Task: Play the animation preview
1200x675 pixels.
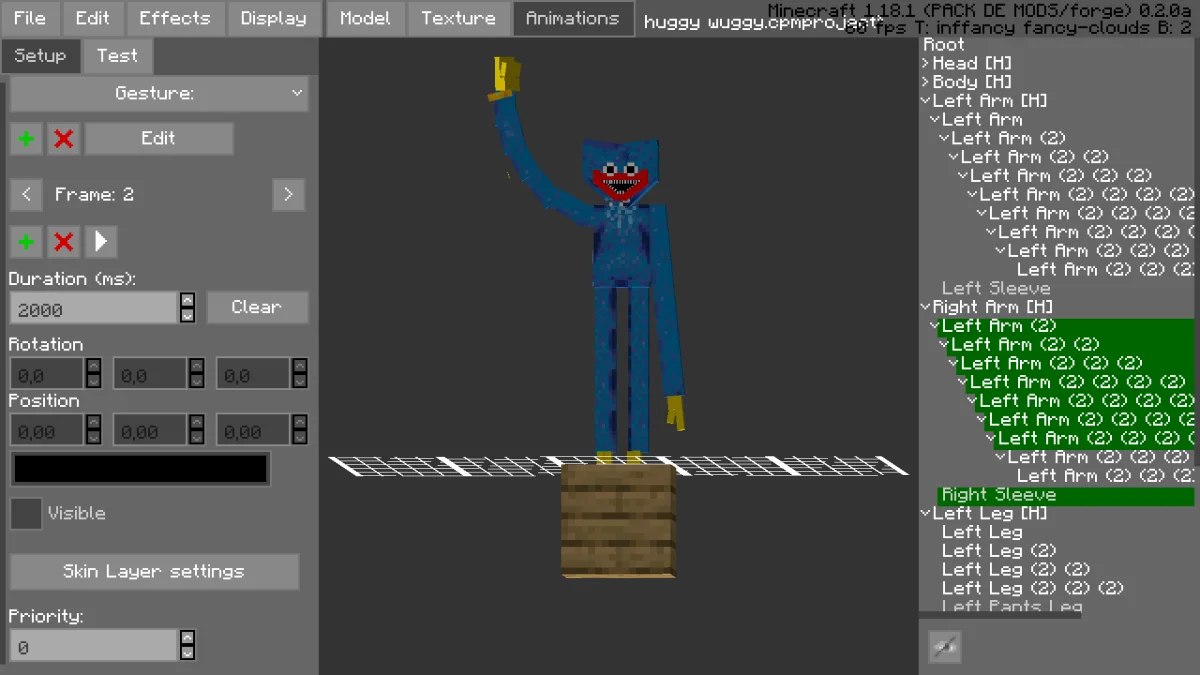Action: click(x=101, y=241)
